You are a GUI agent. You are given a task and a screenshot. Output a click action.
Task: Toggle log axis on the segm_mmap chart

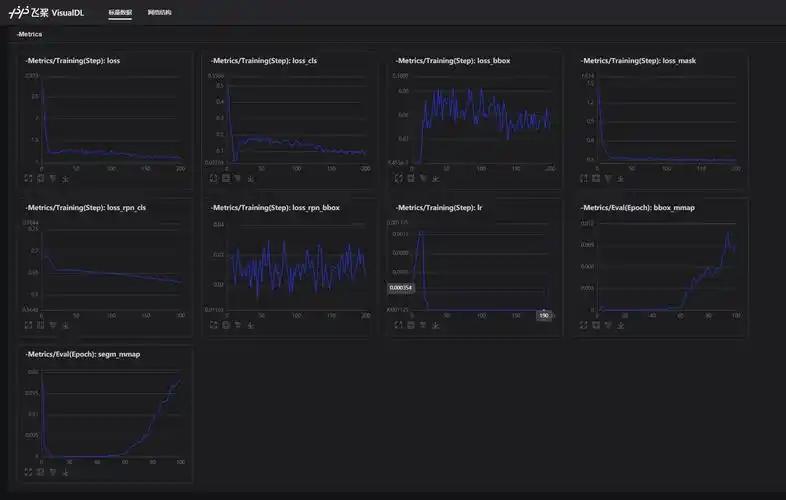tap(53, 472)
